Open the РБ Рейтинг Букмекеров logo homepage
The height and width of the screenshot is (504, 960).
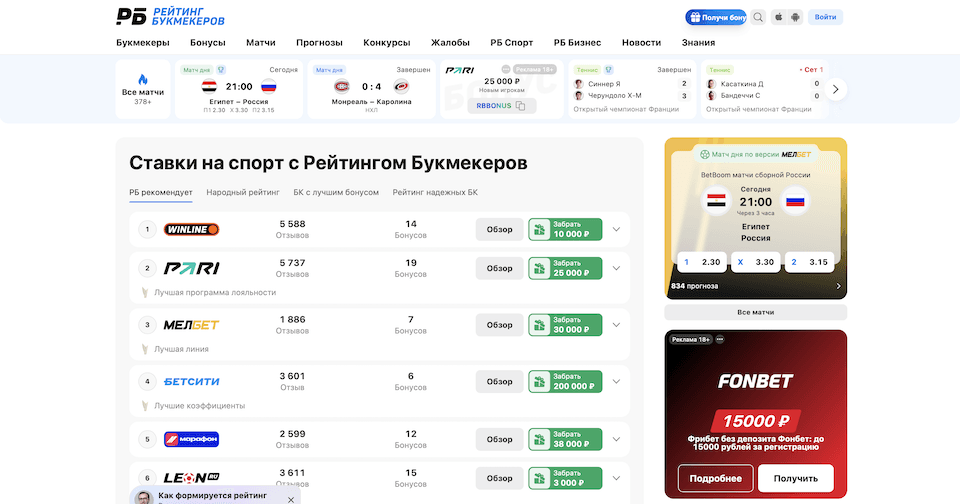pos(170,17)
